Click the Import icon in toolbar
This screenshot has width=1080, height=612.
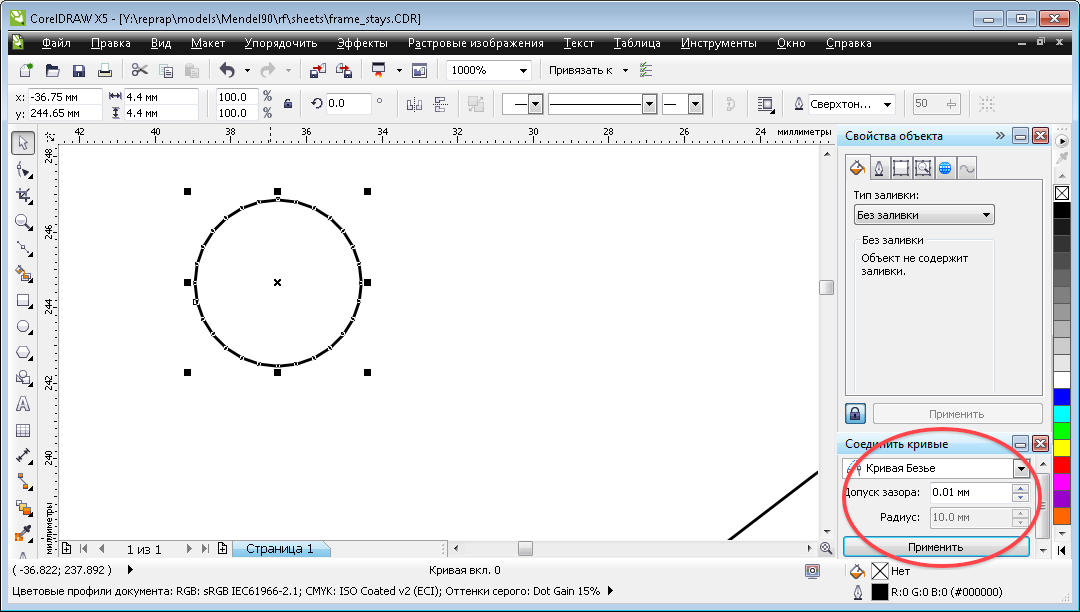coord(317,70)
